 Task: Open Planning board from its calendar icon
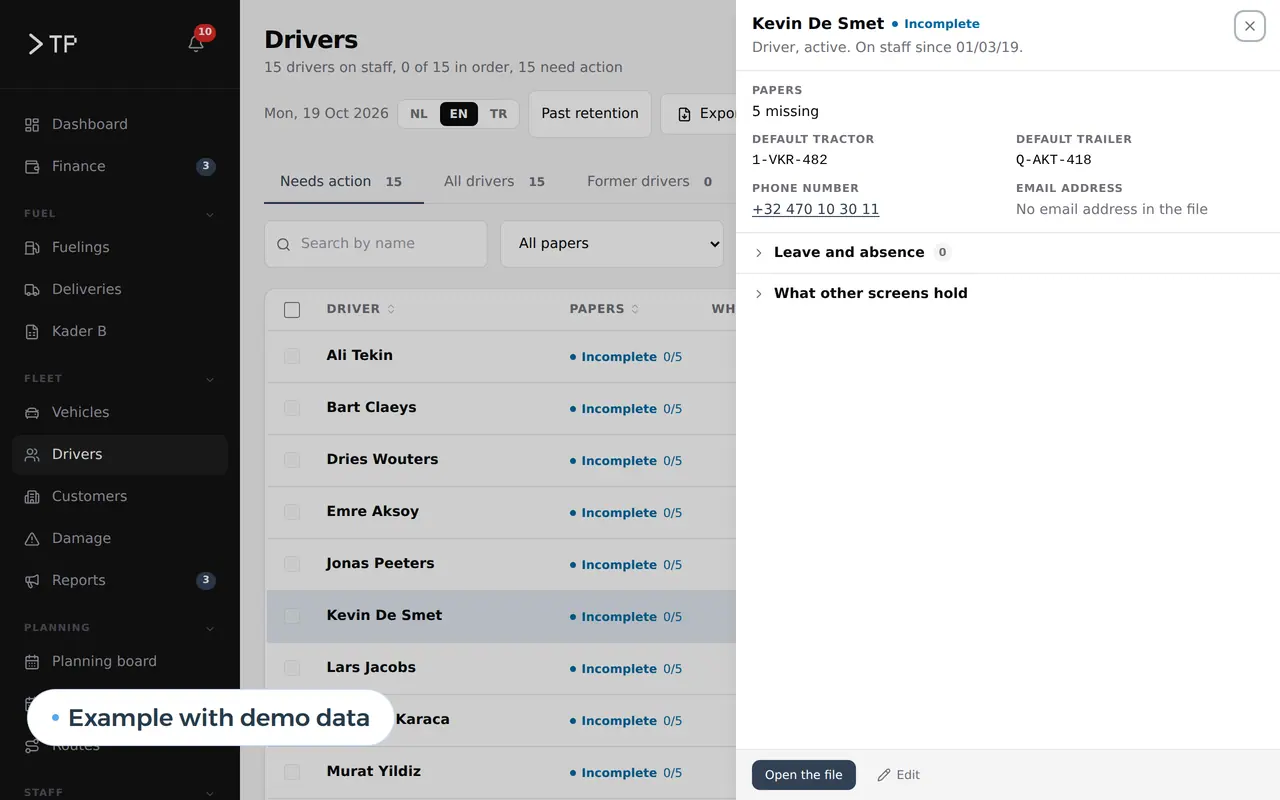coord(32,661)
